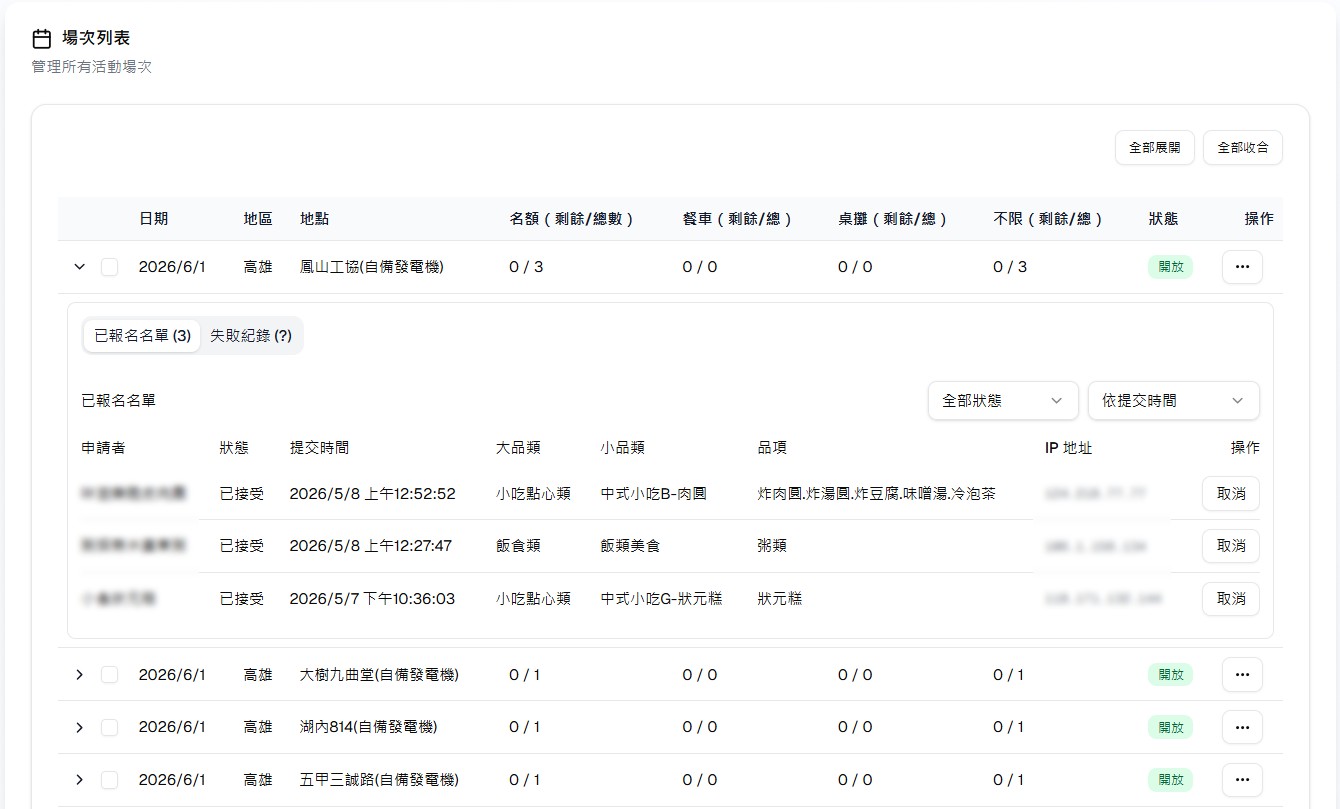Screen dimensions: 1340x809
Task: Switch to the 已報名名單 (3) tab
Action: (142, 336)
